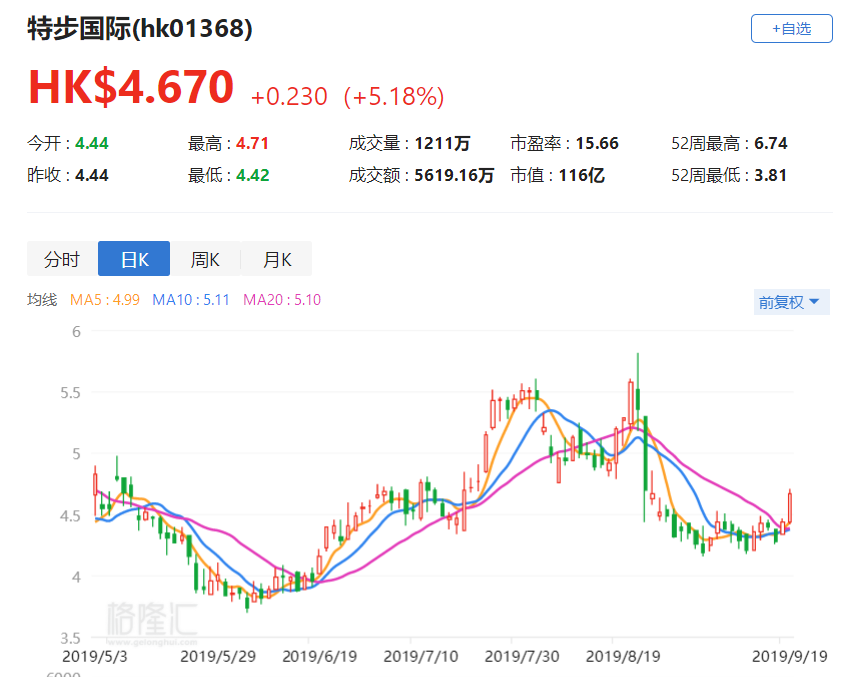The width and height of the screenshot is (848, 677).
Task: Click the stock title 特步国际(hk01368)
Action: (x=140, y=28)
